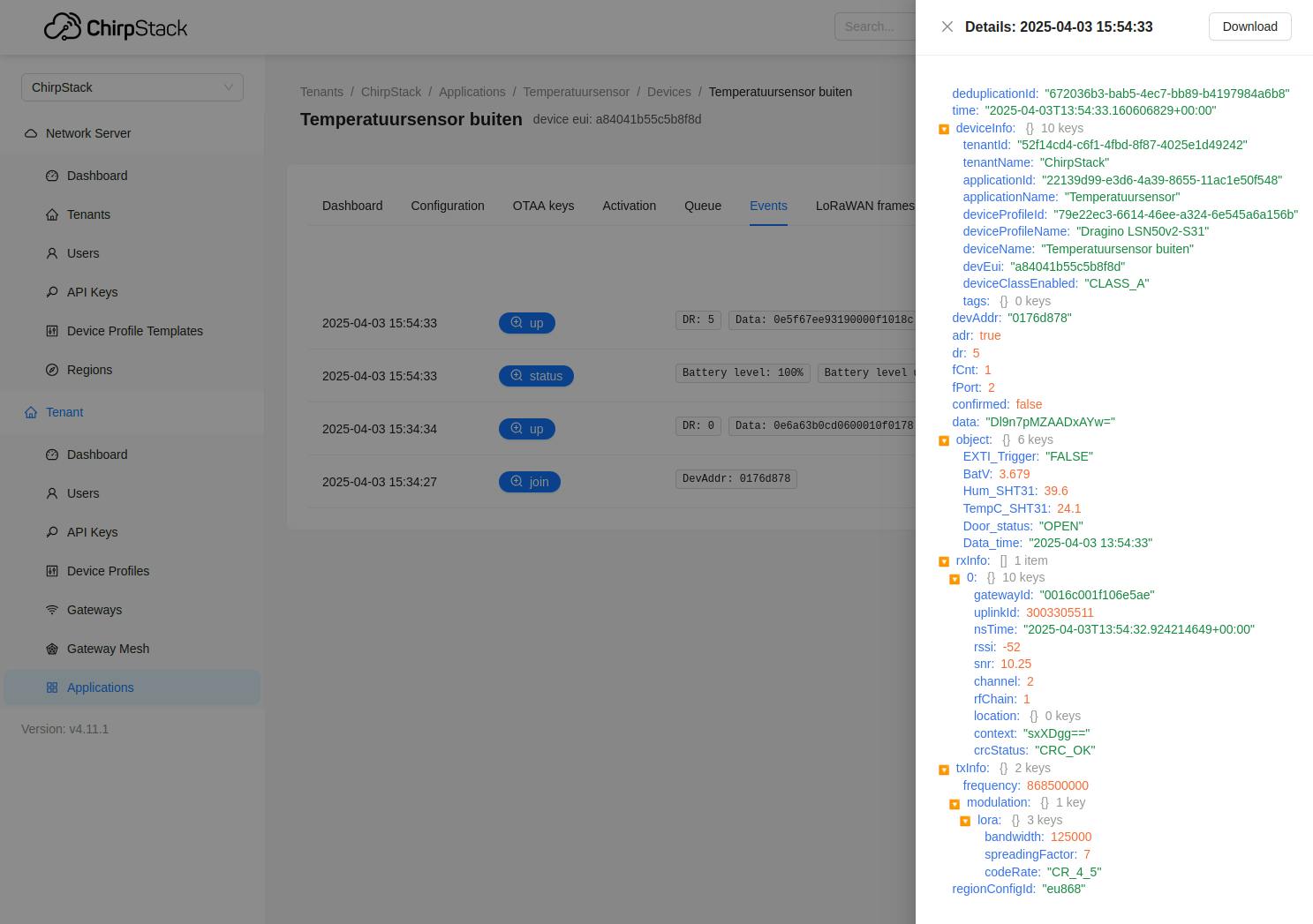Screen dimensions: 1313x924
Task: Collapse the txInfo node
Action: click(944, 769)
